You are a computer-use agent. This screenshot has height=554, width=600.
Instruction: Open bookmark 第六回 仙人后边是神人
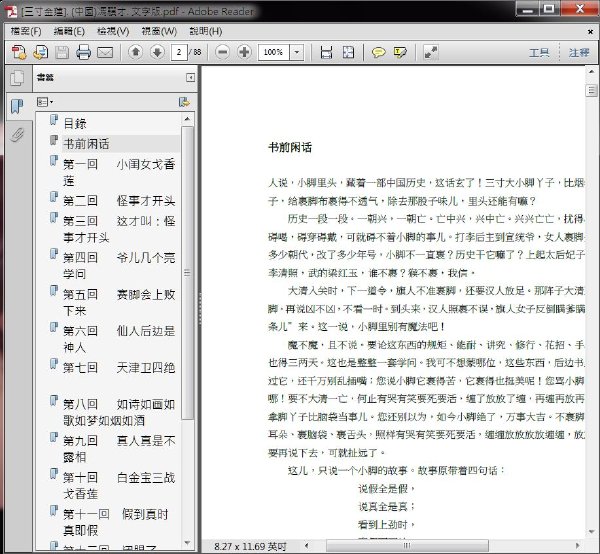(x=119, y=339)
